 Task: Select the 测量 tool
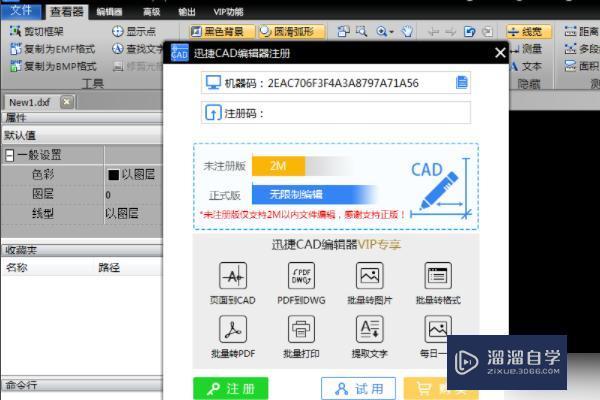click(526, 49)
